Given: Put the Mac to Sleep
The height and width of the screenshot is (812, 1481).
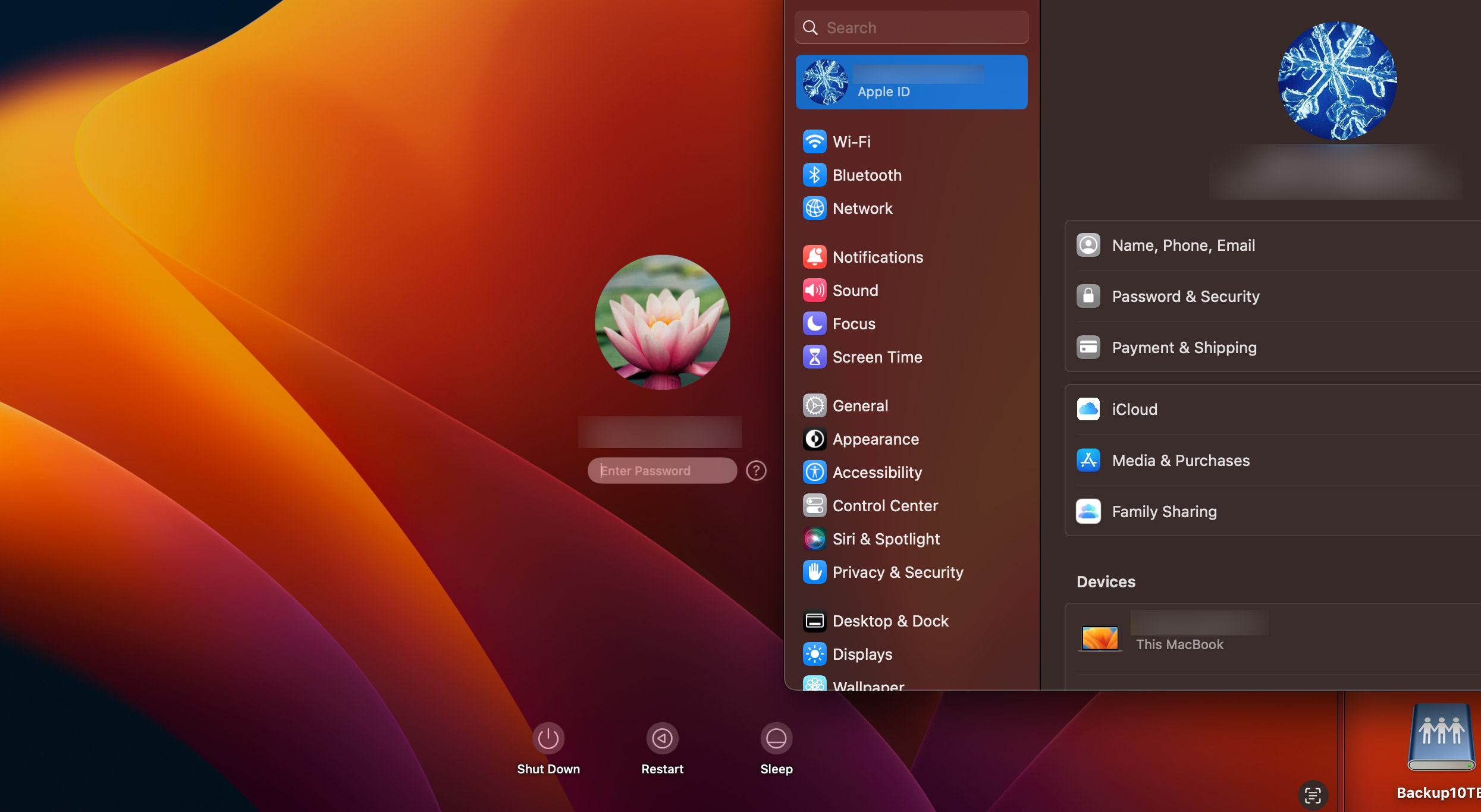Looking at the screenshot, I should tap(776, 738).
